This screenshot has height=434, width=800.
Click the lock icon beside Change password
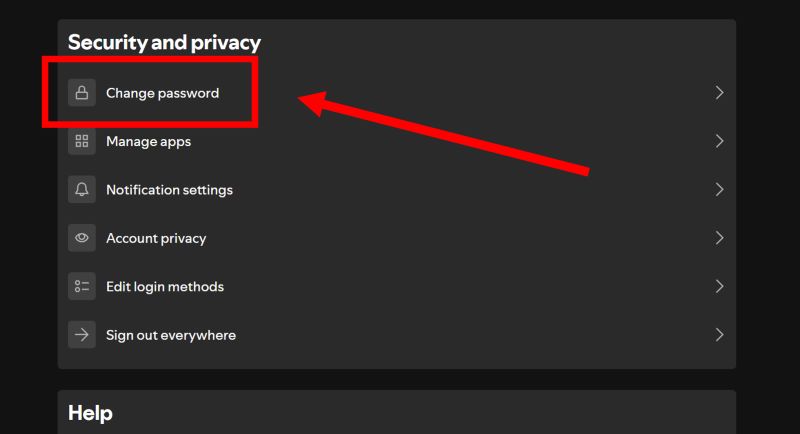[82, 93]
